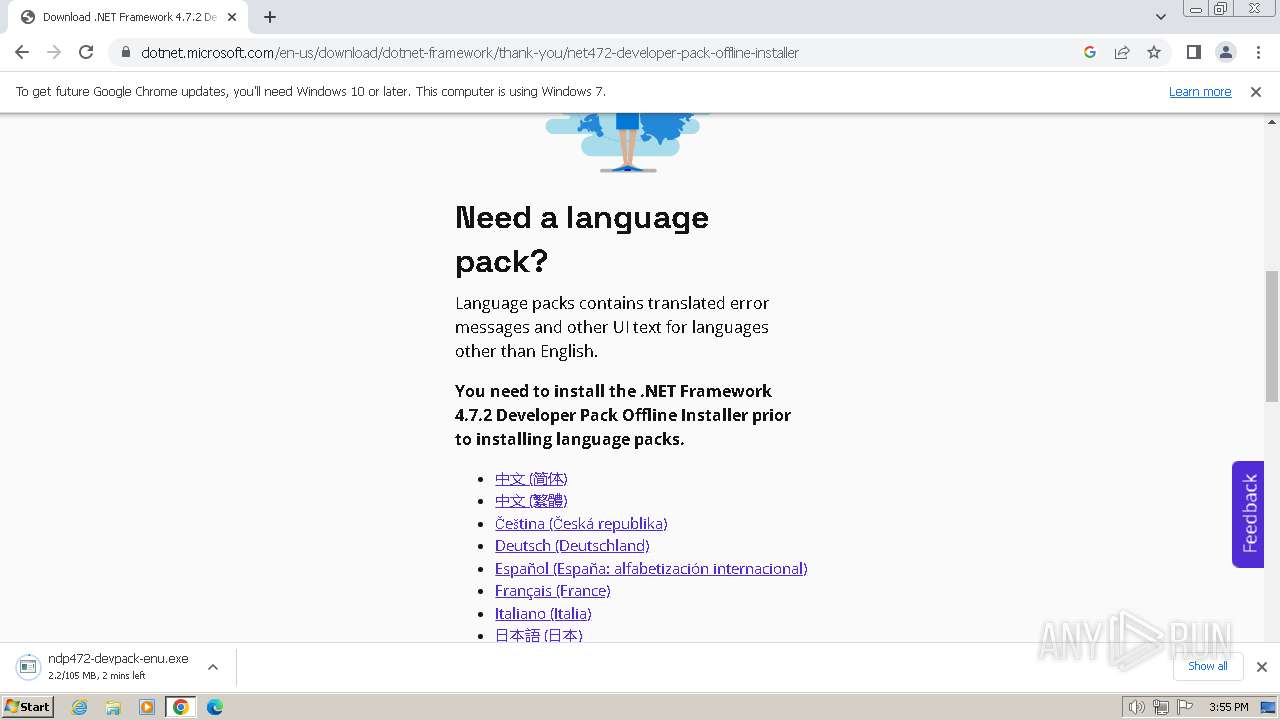Open the Español language pack link
The width and height of the screenshot is (1280, 720).
pos(651,569)
